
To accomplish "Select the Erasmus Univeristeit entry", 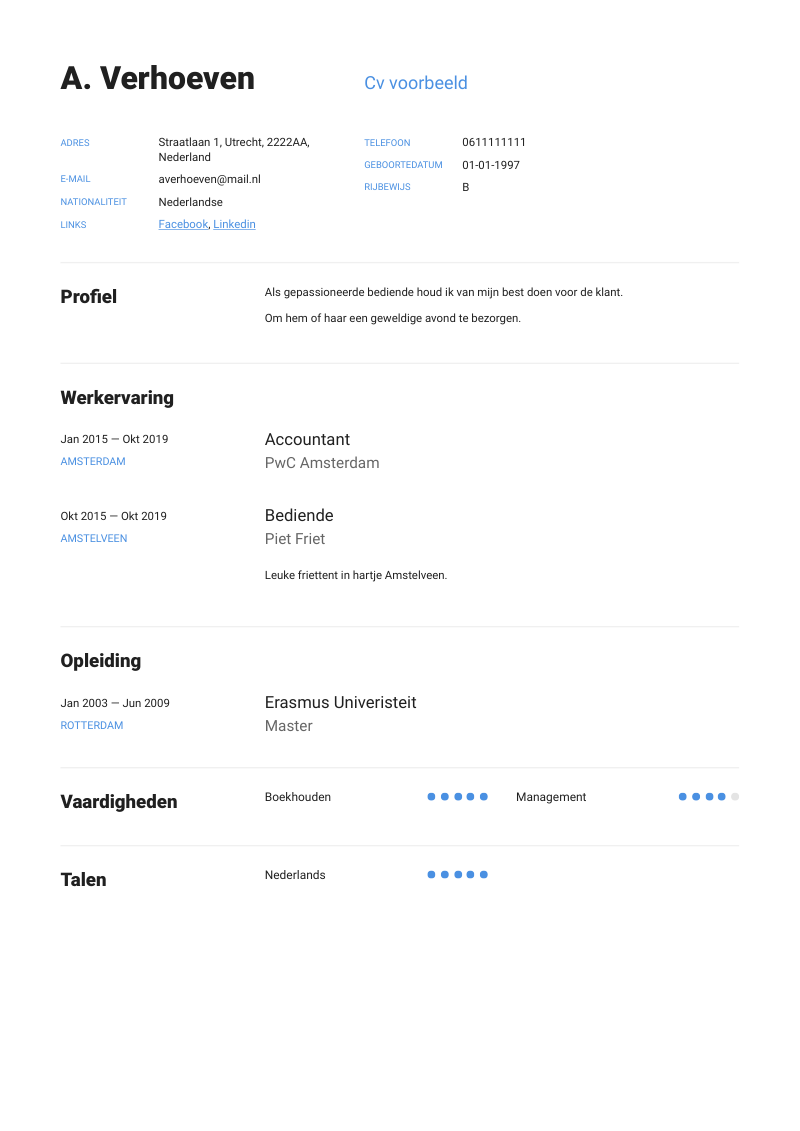I will click(340, 703).
